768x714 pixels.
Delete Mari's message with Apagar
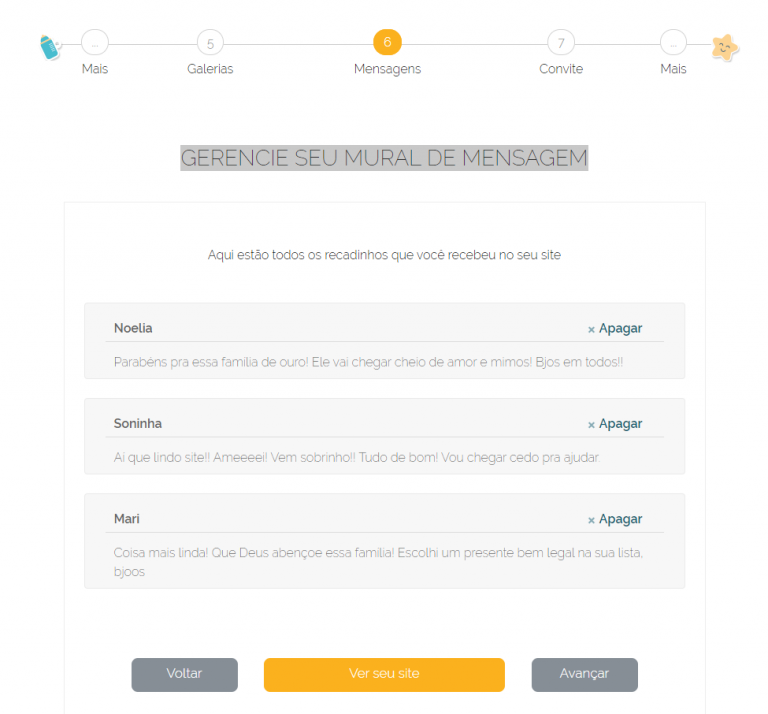point(621,519)
